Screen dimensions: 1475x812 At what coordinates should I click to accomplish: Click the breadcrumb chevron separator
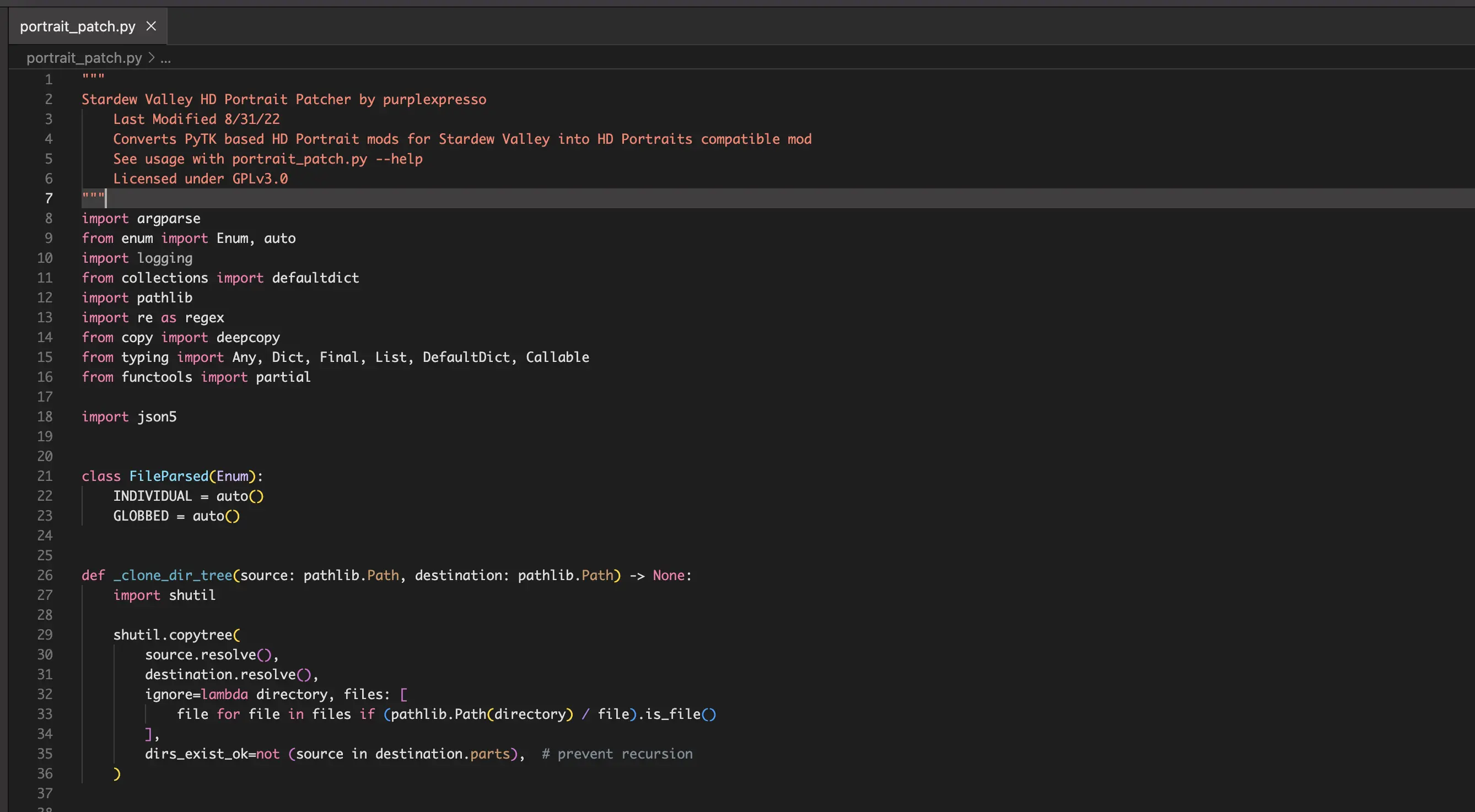(151, 58)
